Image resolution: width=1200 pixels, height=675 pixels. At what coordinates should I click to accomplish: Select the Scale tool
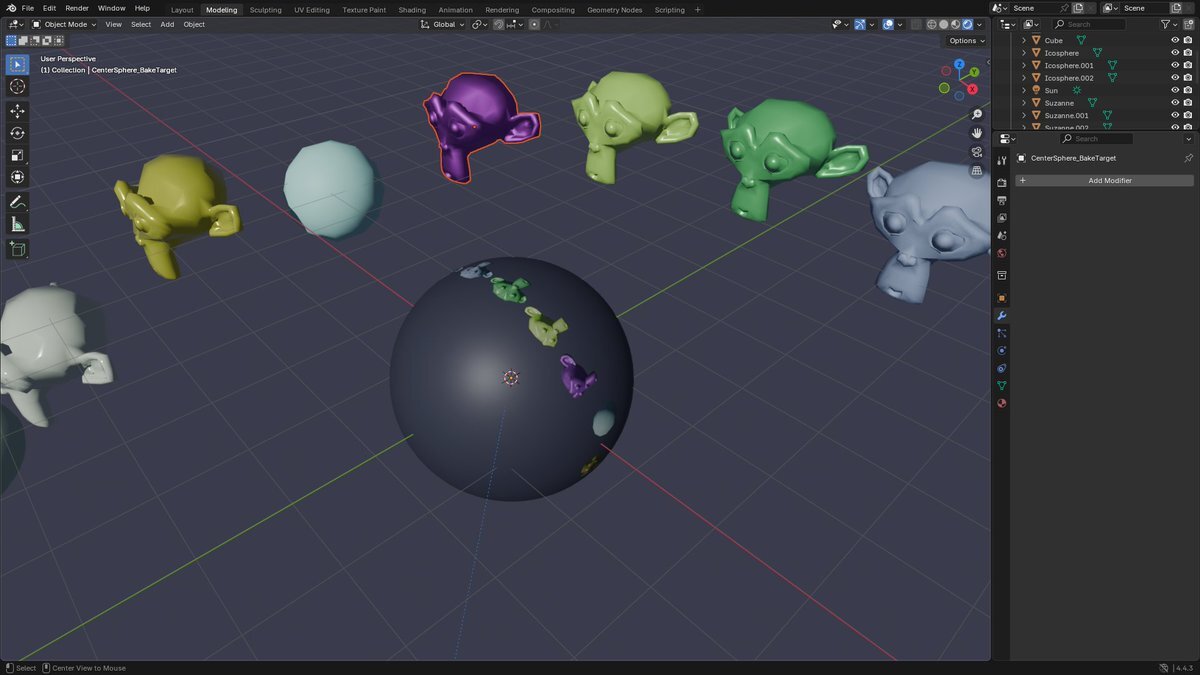(17, 155)
